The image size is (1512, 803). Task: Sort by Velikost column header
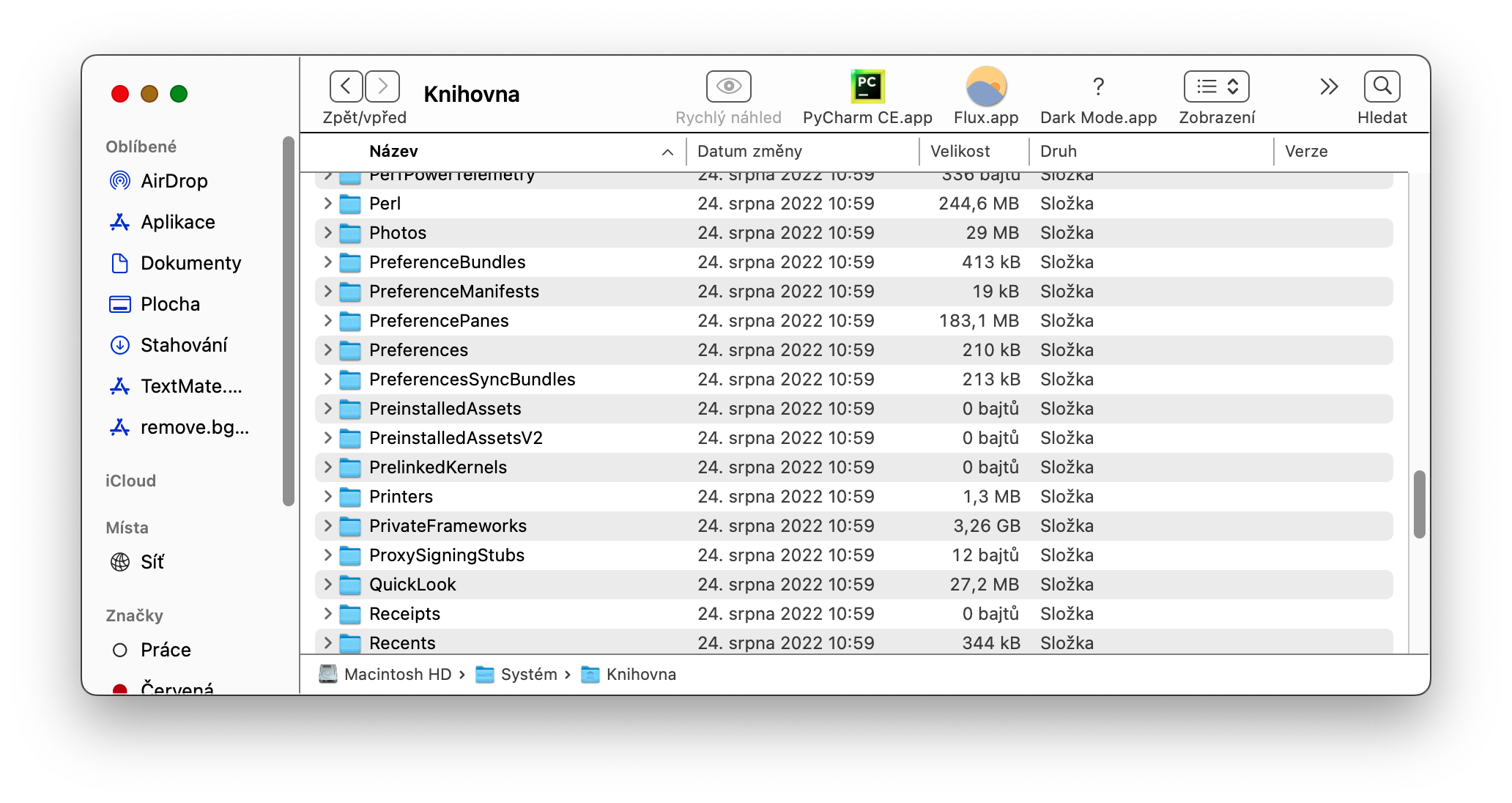960,152
